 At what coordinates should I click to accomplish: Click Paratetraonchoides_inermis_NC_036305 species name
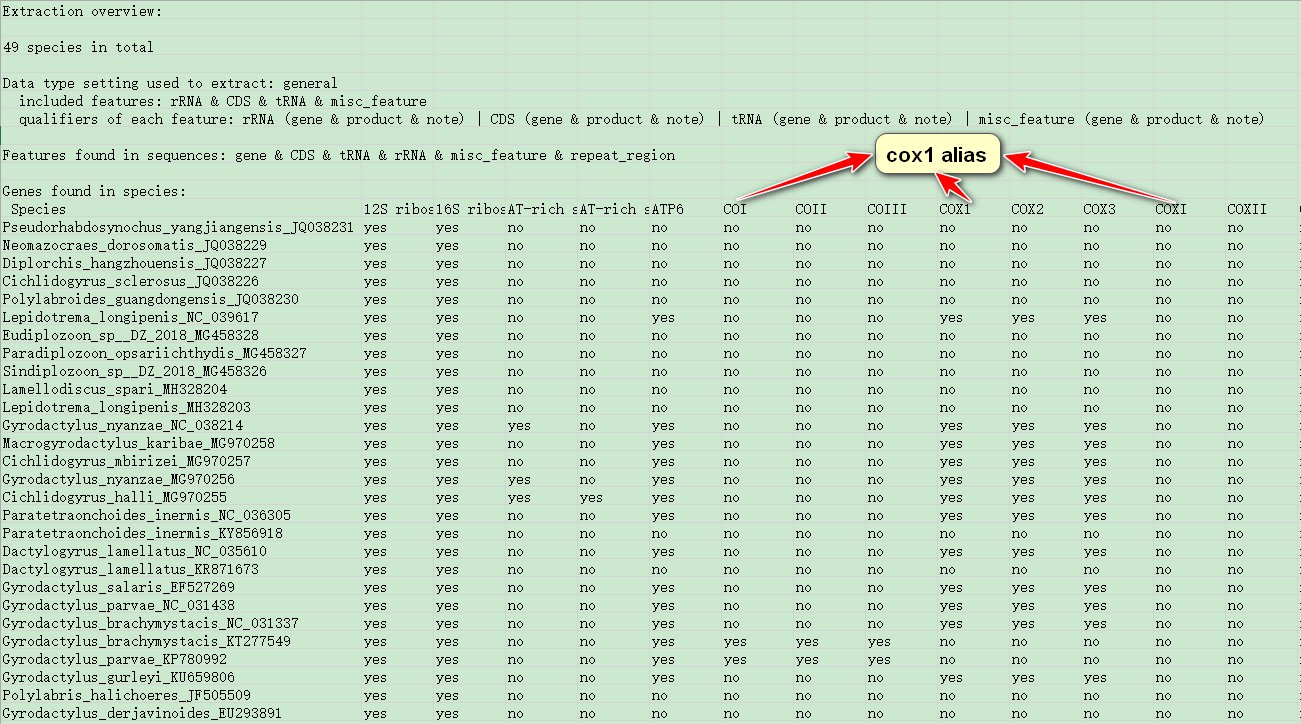[146, 516]
